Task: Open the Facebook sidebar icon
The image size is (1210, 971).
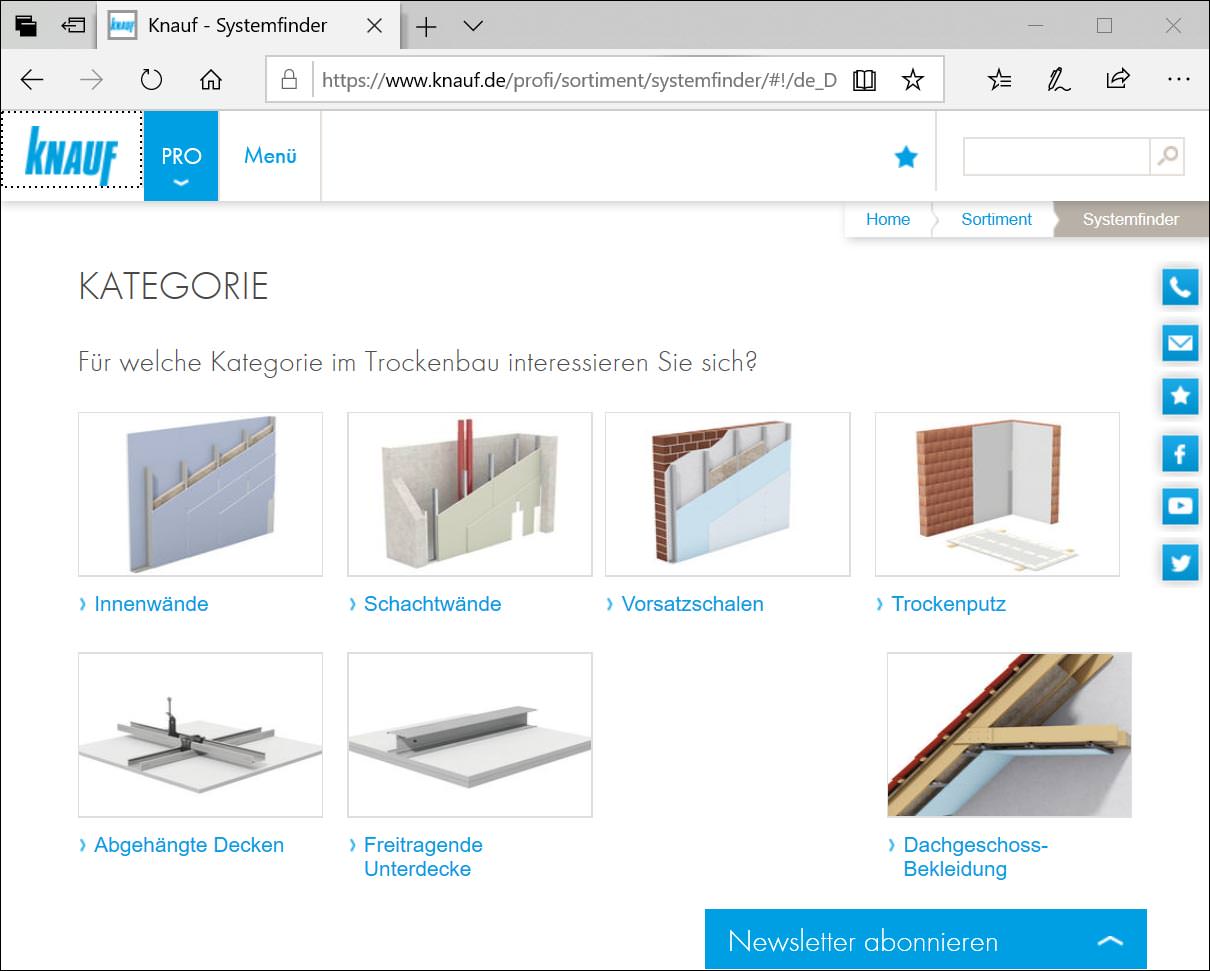Action: pos(1181,454)
